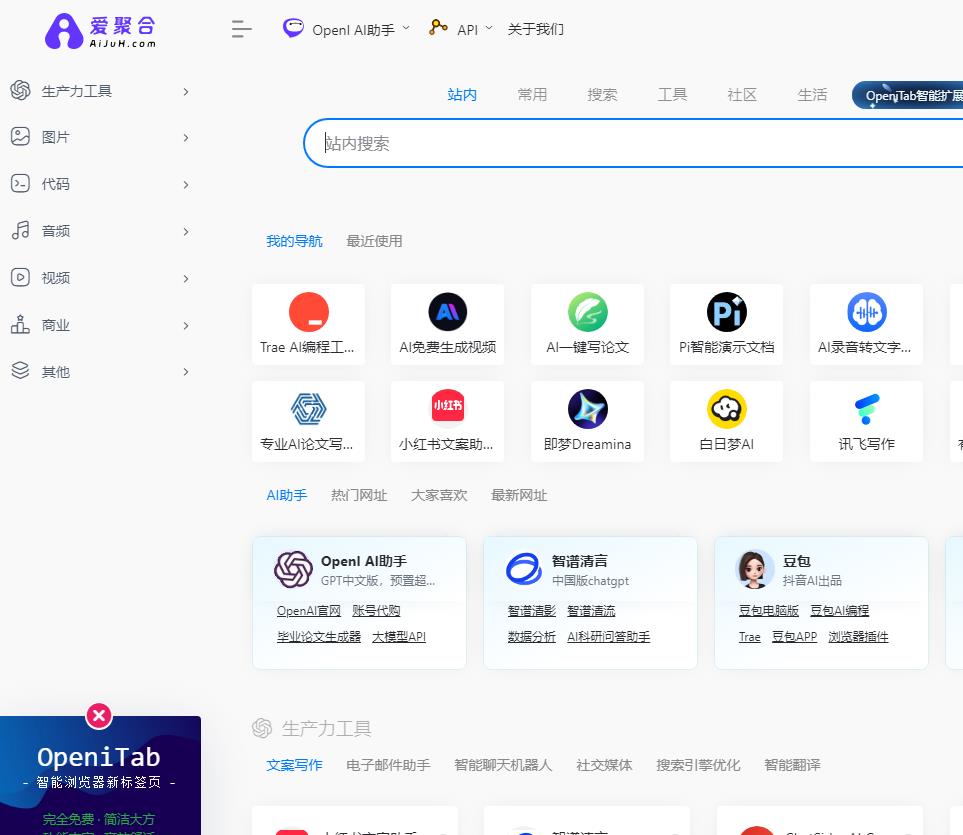Open the 讯飞写作 icon
963x835 pixels.
(866, 409)
